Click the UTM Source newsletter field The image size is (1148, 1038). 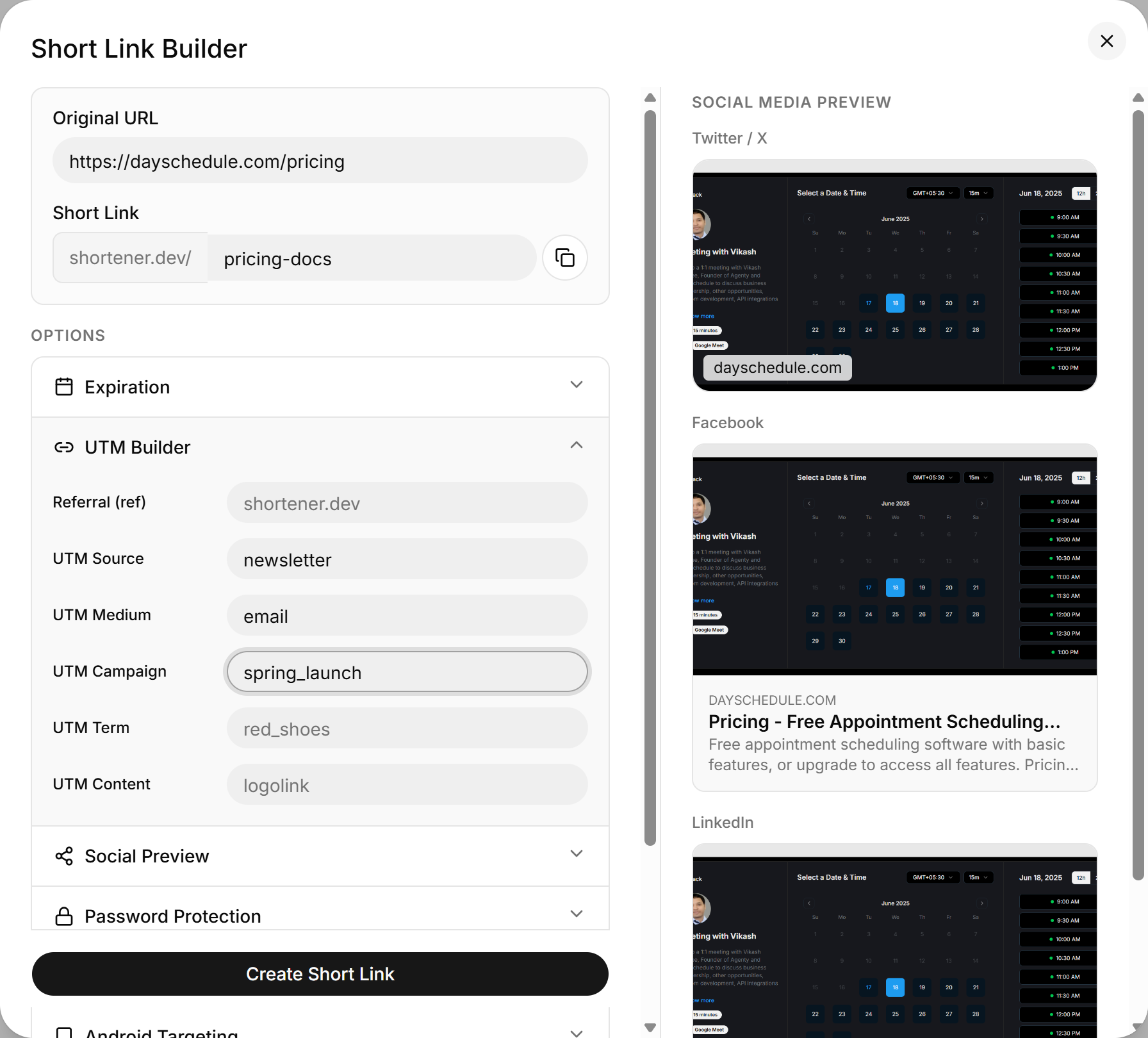pyautogui.click(x=407, y=559)
